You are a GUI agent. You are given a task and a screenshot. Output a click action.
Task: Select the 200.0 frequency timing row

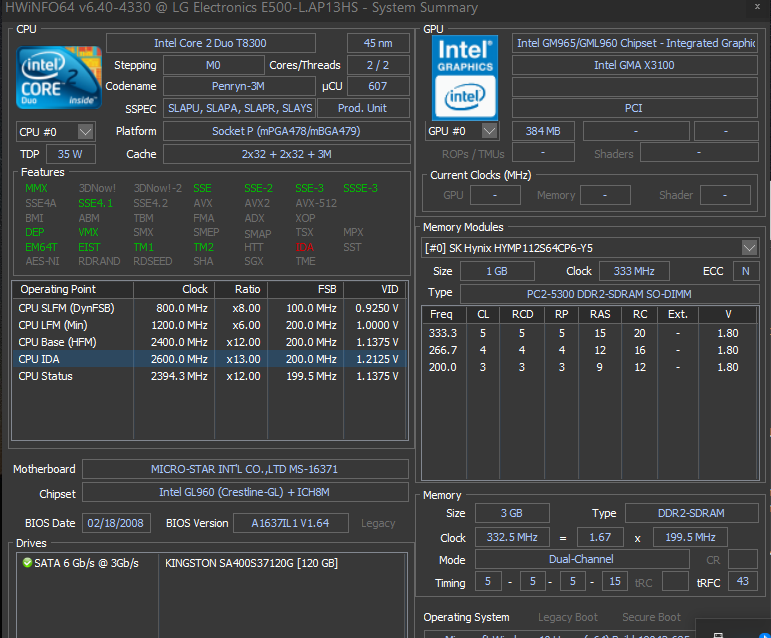590,367
